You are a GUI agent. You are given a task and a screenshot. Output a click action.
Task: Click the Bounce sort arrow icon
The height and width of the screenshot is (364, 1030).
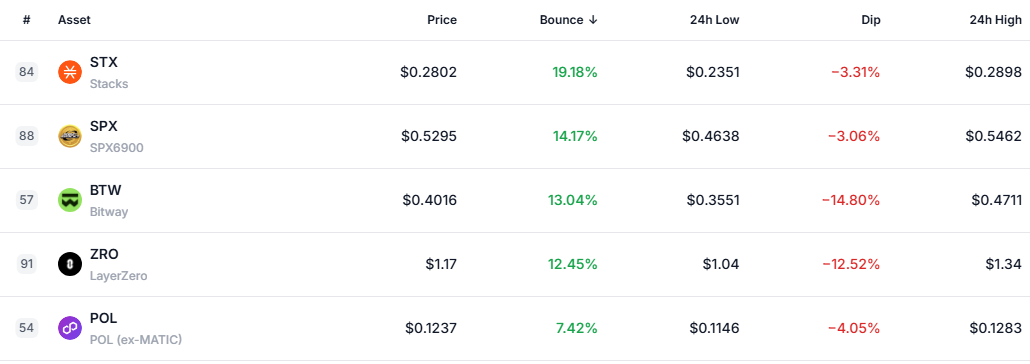coord(593,20)
